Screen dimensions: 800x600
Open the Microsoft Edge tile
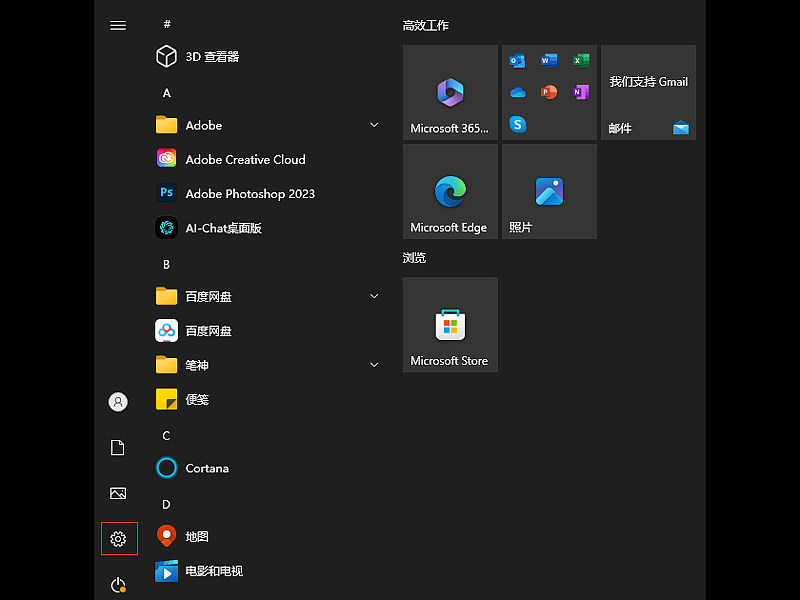click(x=451, y=191)
